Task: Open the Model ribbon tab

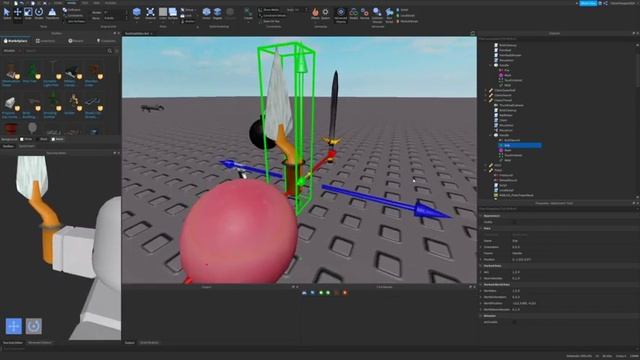Action: click(71, 3)
